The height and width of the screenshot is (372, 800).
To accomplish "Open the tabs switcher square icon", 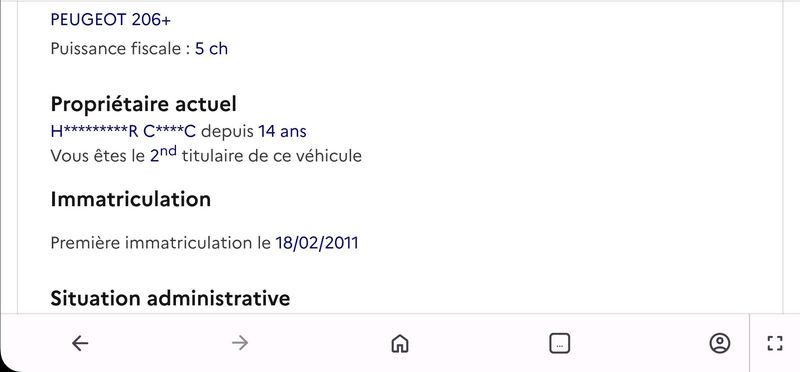I will (560, 343).
